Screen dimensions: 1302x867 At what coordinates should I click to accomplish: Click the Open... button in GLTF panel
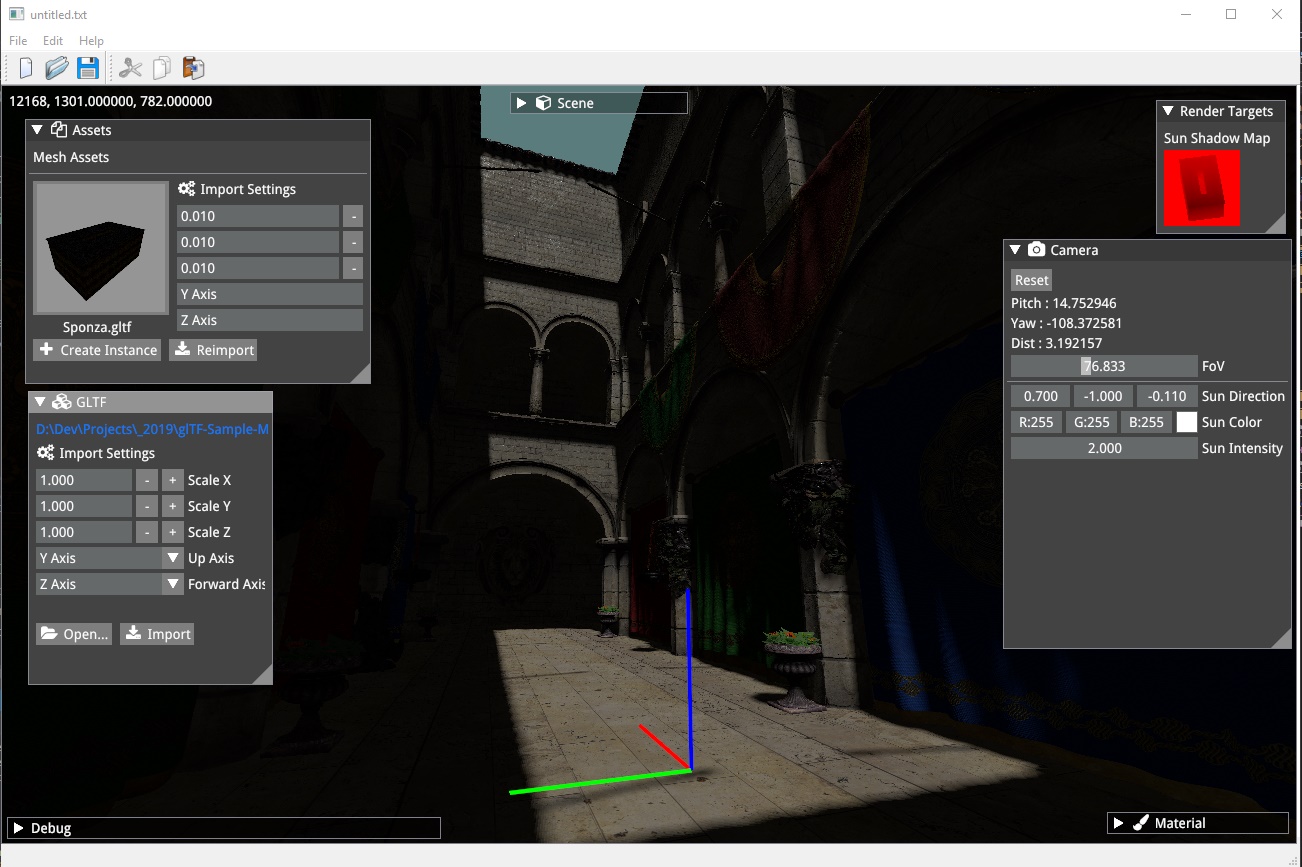point(74,634)
